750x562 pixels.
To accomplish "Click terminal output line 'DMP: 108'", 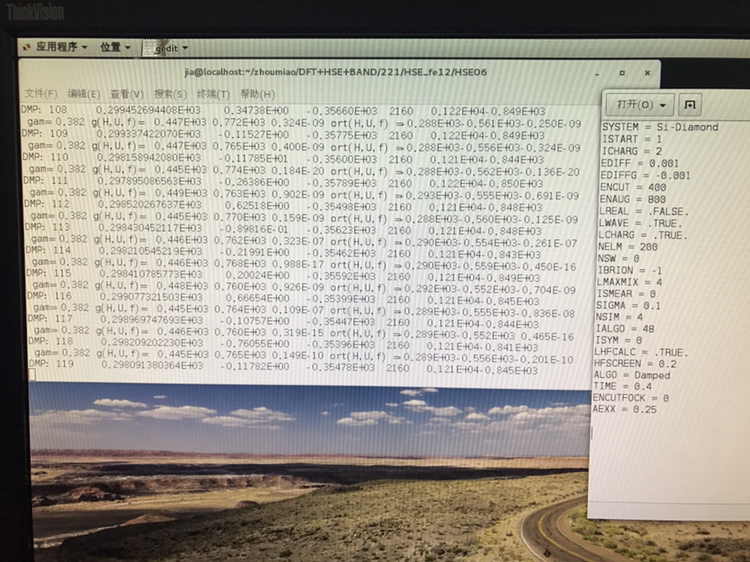I will [283, 111].
